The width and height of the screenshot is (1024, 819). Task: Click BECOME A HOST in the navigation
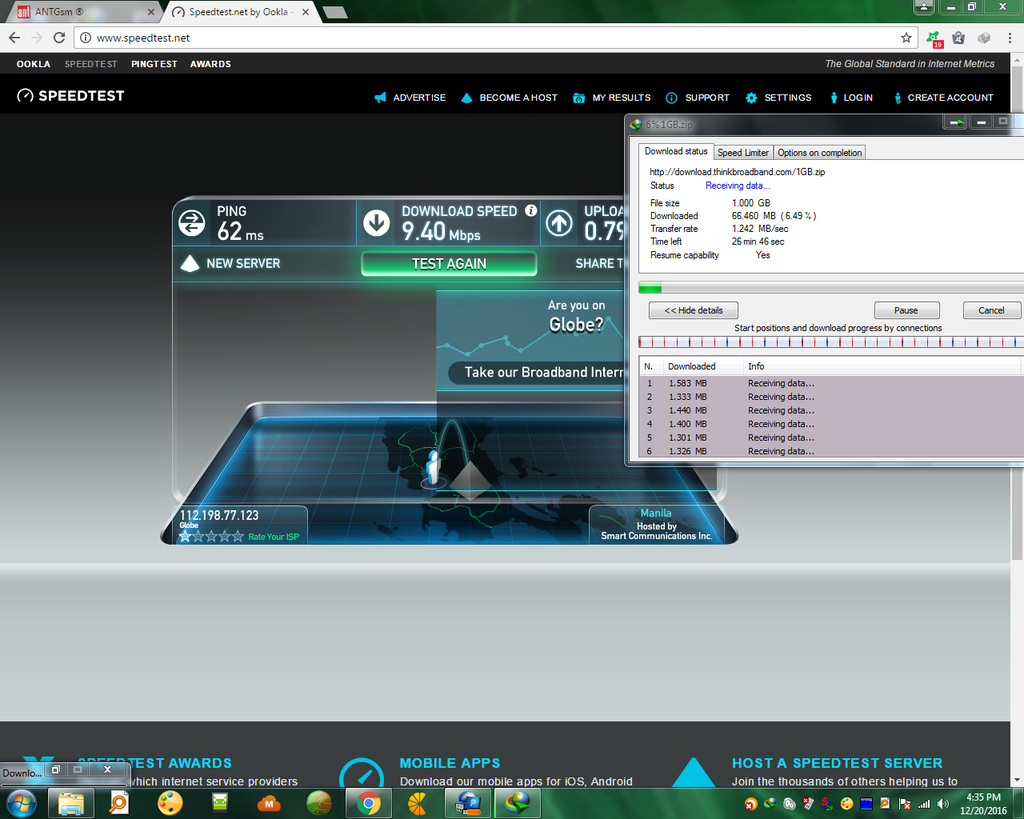[509, 97]
